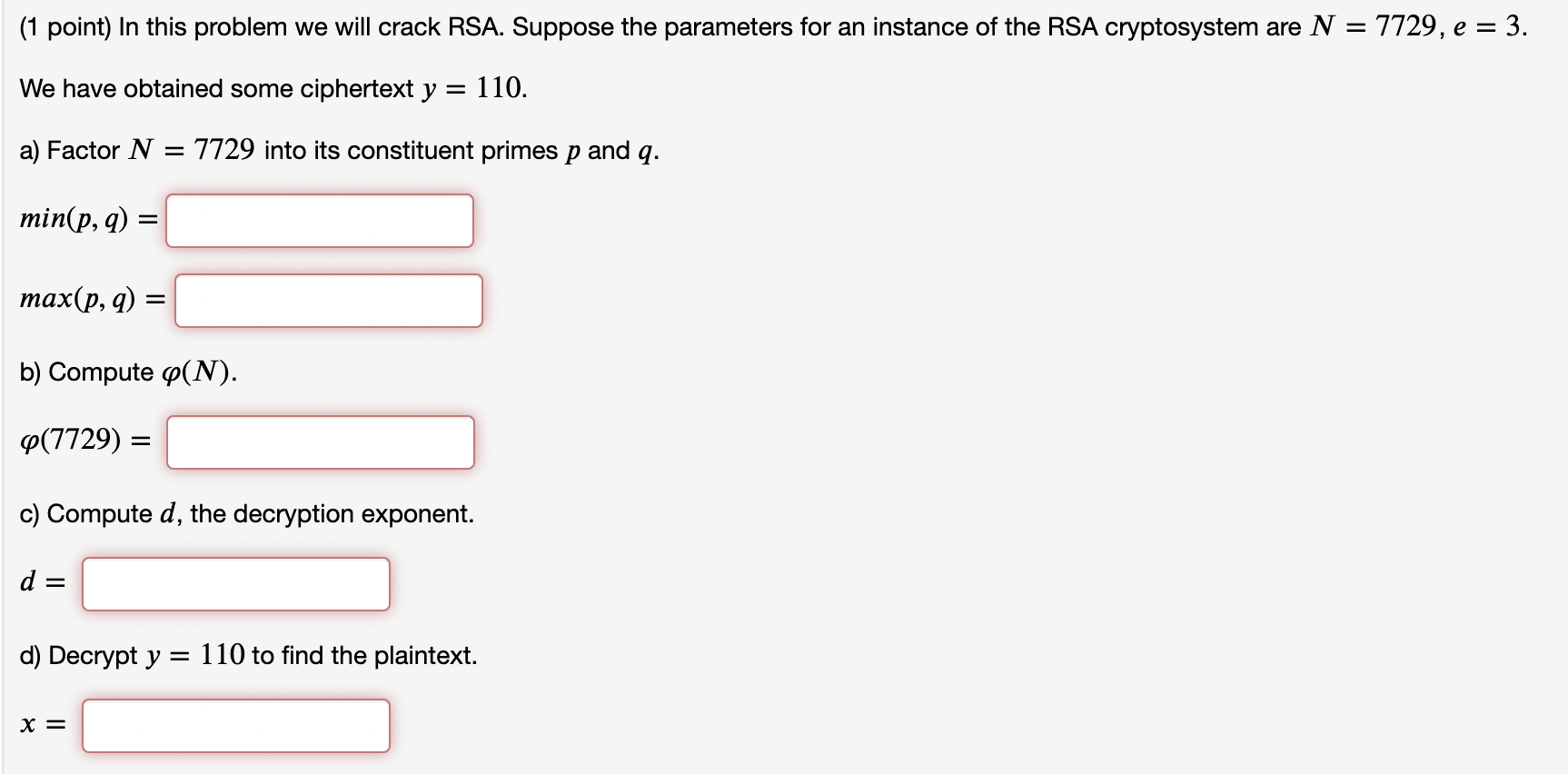The width and height of the screenshot is (1568, 774).
Task: Click the max(p, q) answer field
Action: pyautogui.click(x=329, y=300)
